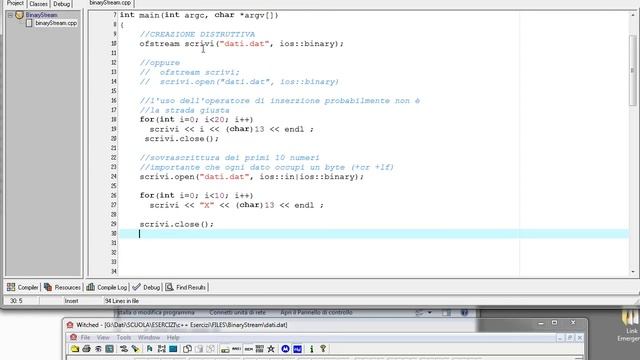Click the Witched document icon beside File menu
This screenshot has width=640, height=360.
[x=73, y=338]
